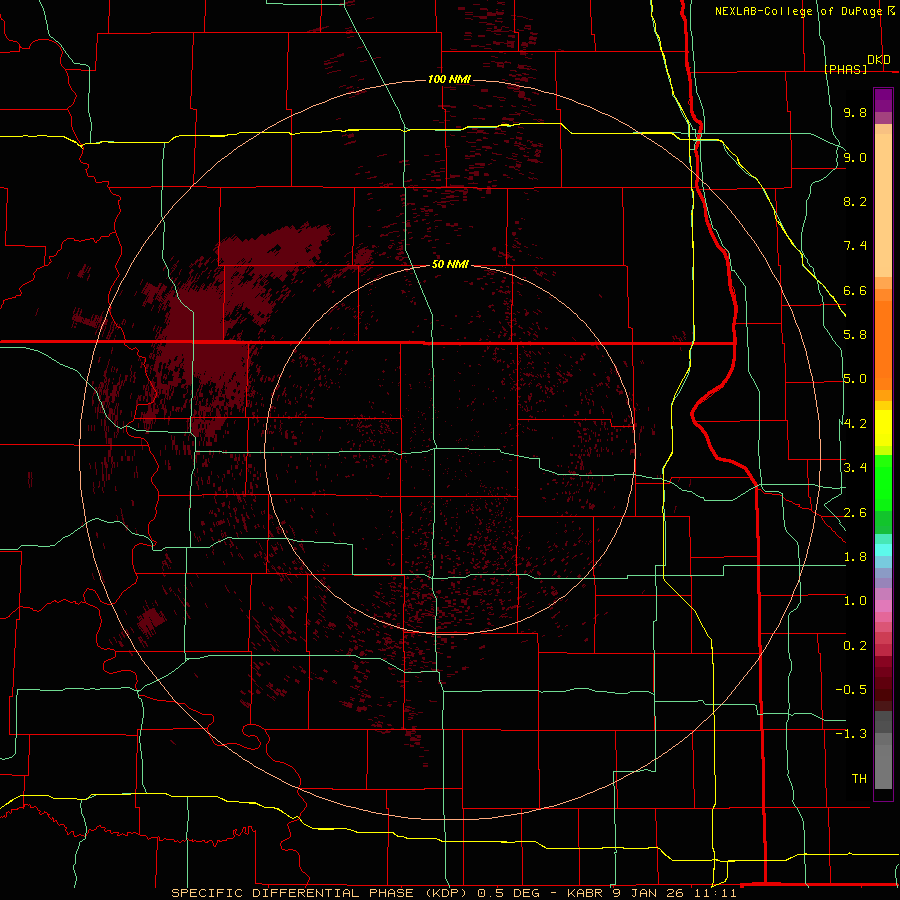This screenshot has height=900, width=900.
Task: Click the '100 NMI' range ring label
Action: [449, 79]
